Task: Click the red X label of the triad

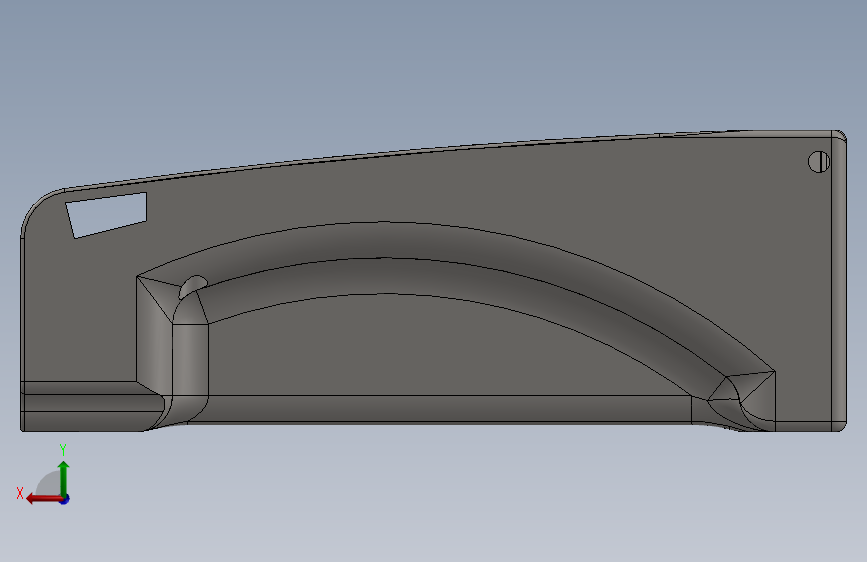Action: tap(20, 493)
